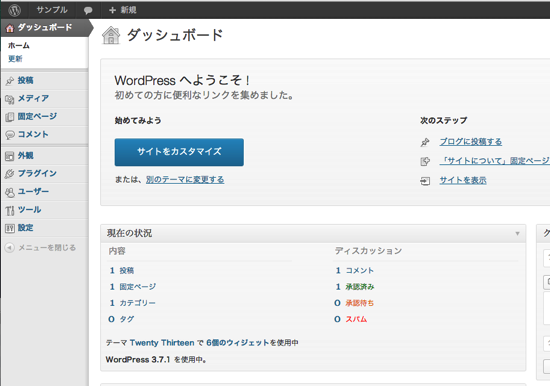Open the 0 スパム comments link
The width and height of the screenshot is (550, 386).
pos(350,319)
